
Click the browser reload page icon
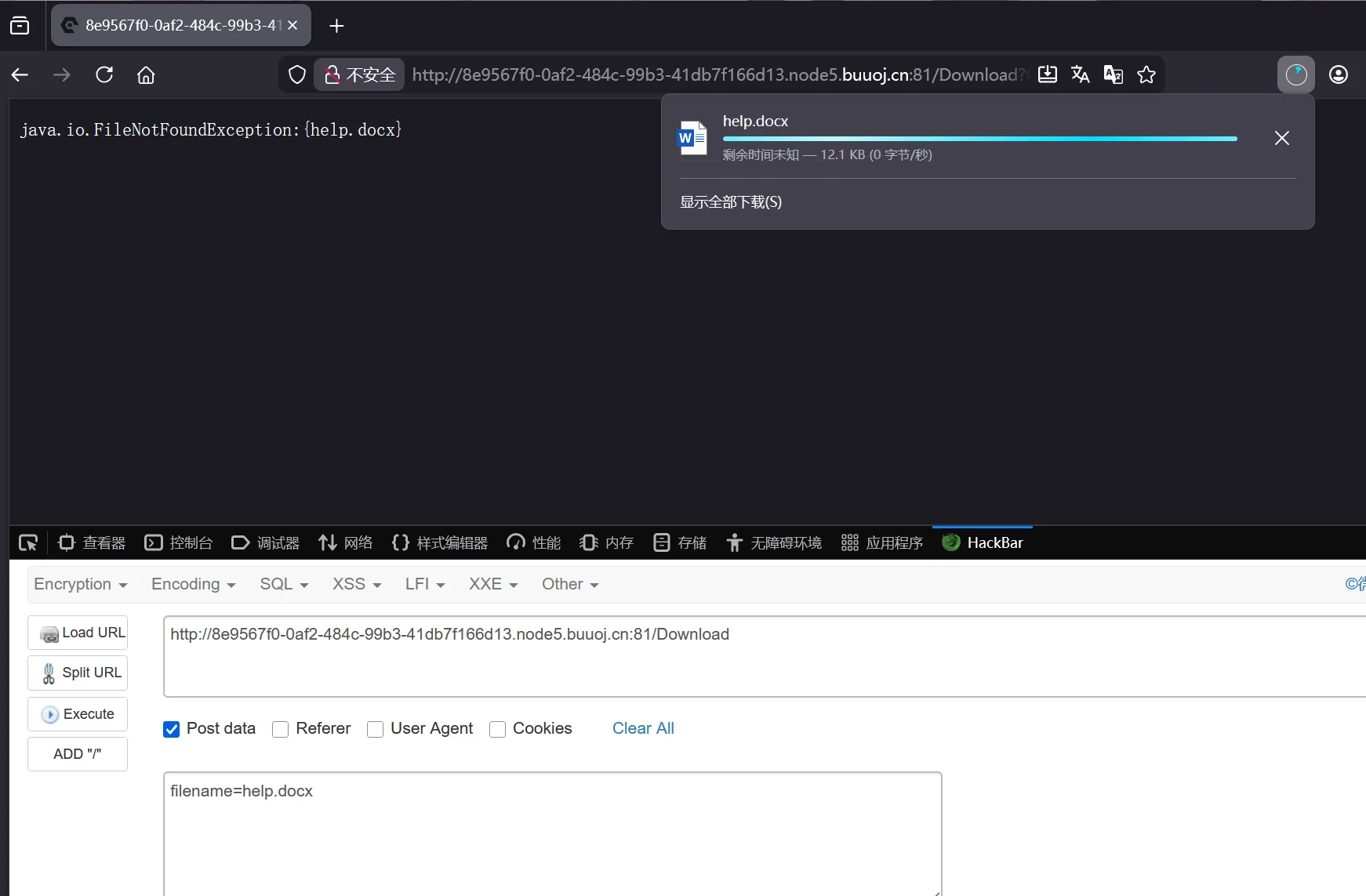coord(104,74)
